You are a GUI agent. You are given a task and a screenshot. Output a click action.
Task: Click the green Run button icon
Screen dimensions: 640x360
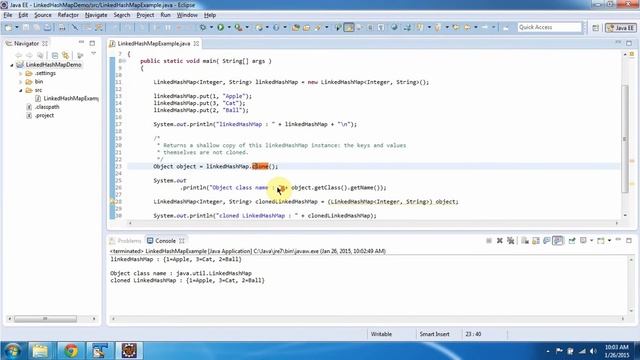tap(221, 27)
